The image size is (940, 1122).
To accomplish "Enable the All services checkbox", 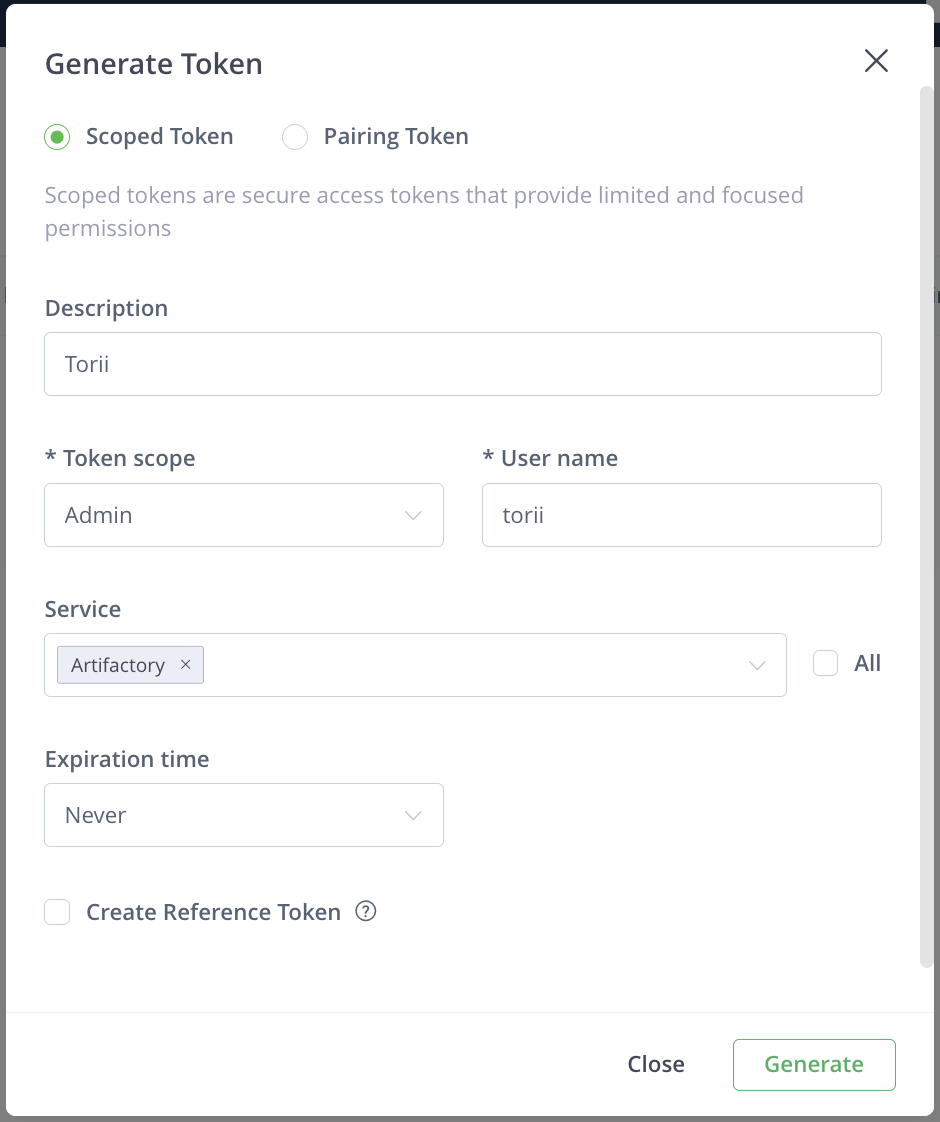I will pos(825,662).
